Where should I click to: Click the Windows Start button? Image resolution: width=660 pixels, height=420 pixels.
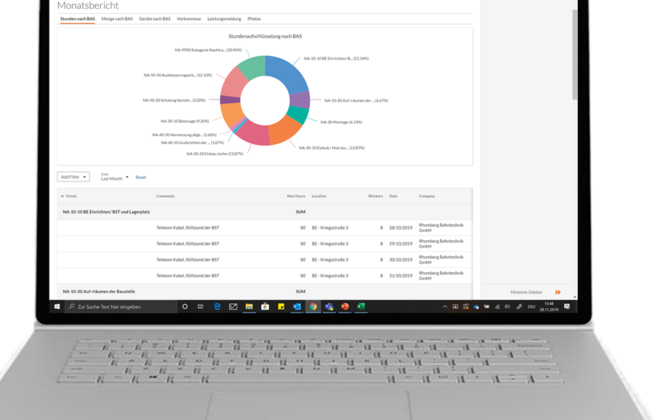[59, 306]
